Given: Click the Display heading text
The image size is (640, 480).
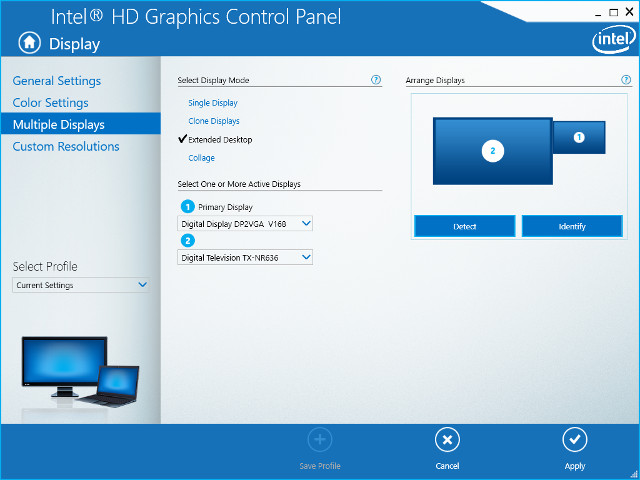Looking at the screenshot, I should [x=74, y=44].
